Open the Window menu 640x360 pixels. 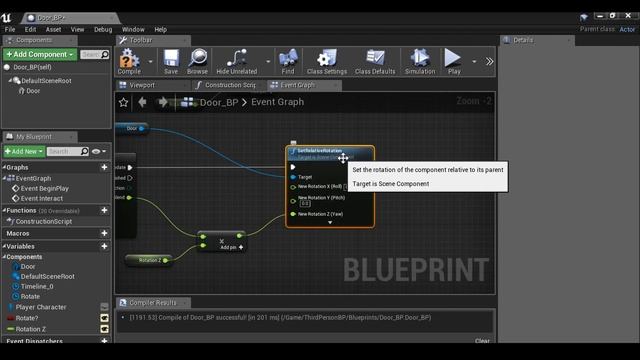pyautogui.click(x=133, y=29)
